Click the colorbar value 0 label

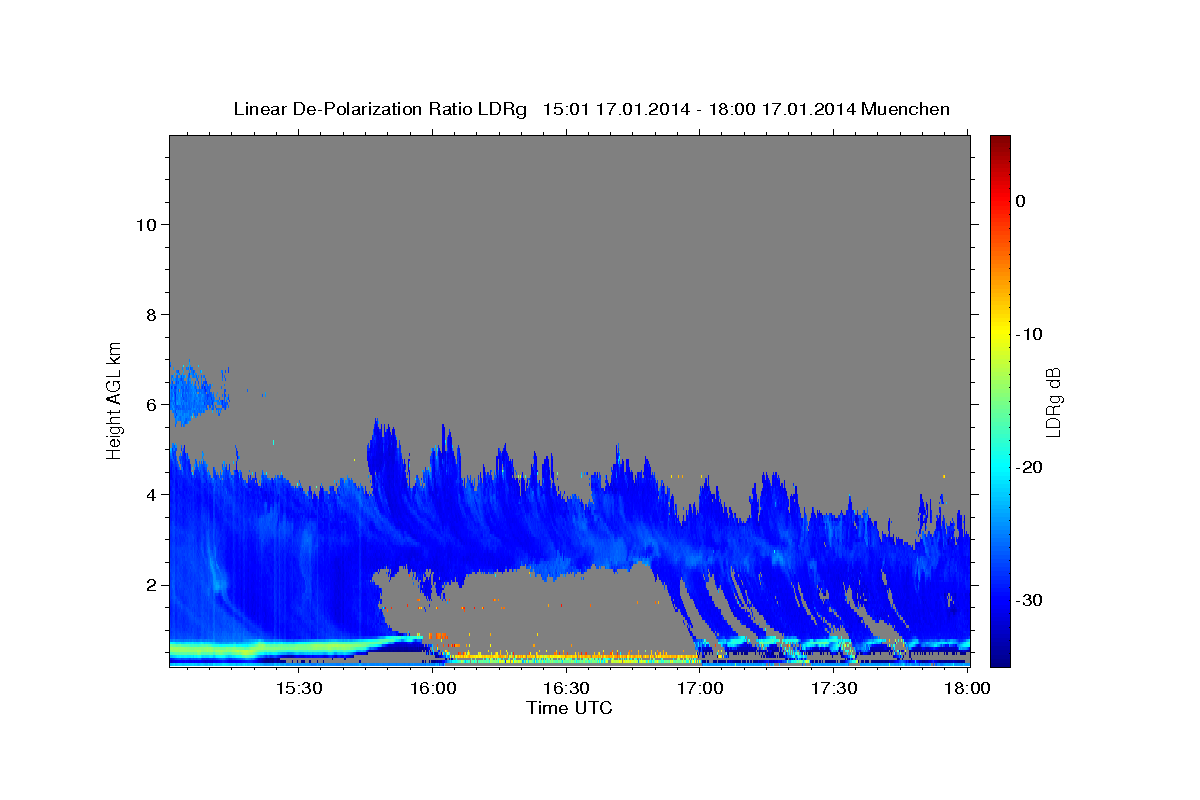[x=1021, y=201]
